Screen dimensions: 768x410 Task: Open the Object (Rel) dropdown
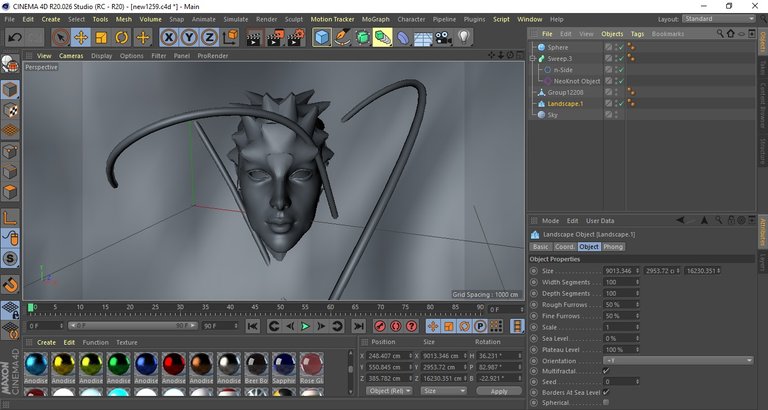point(389,391)
